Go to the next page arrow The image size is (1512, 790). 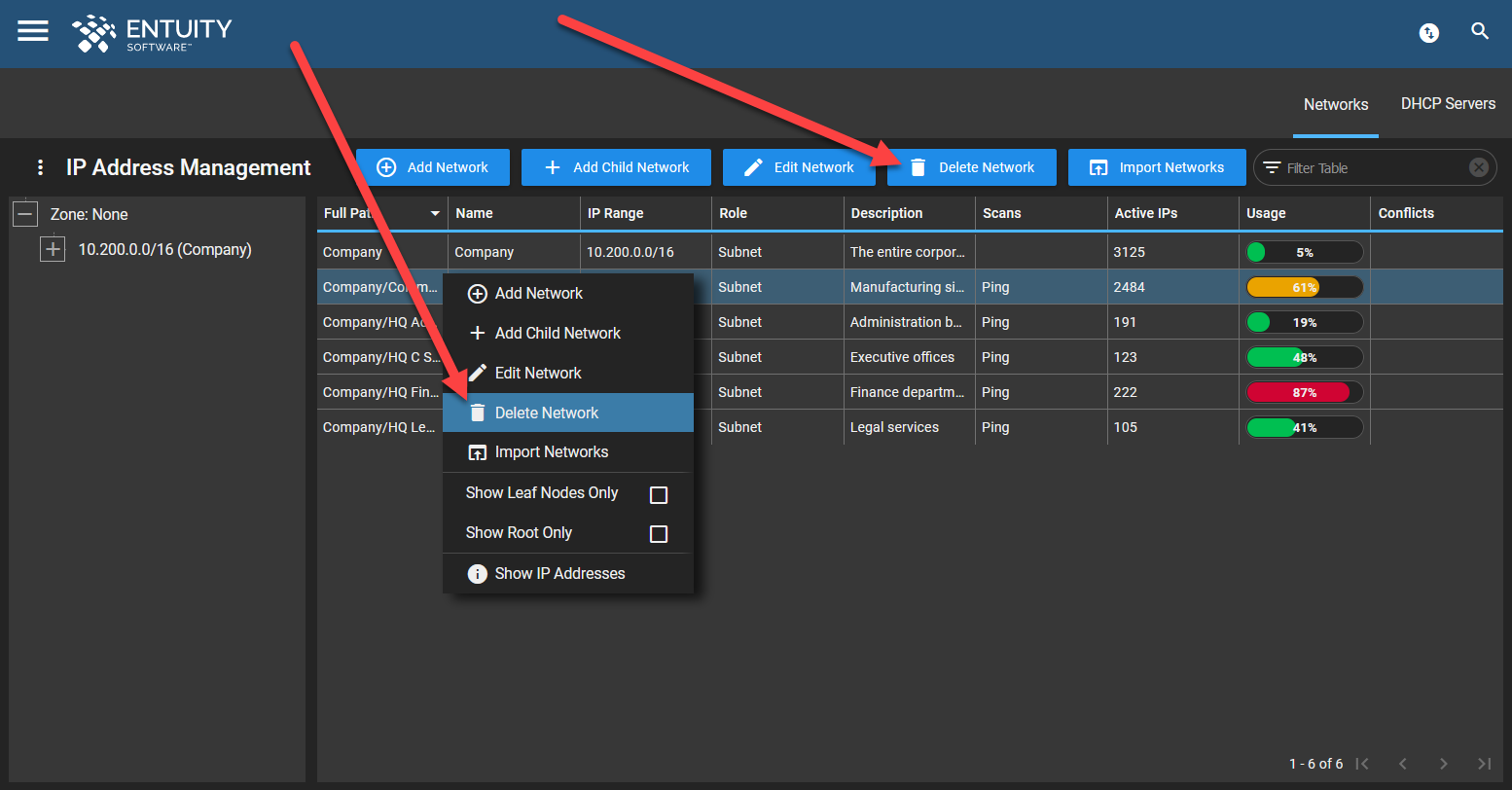1443,764
